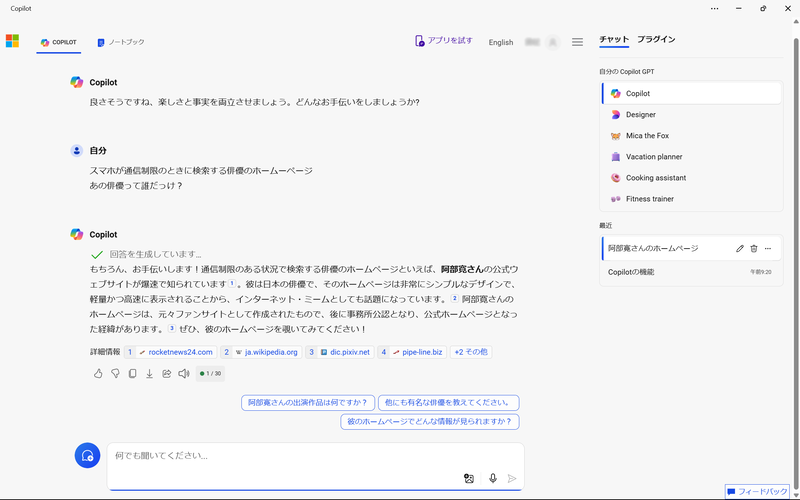Dislike the response with thumbs down

(x=115, y=374)
